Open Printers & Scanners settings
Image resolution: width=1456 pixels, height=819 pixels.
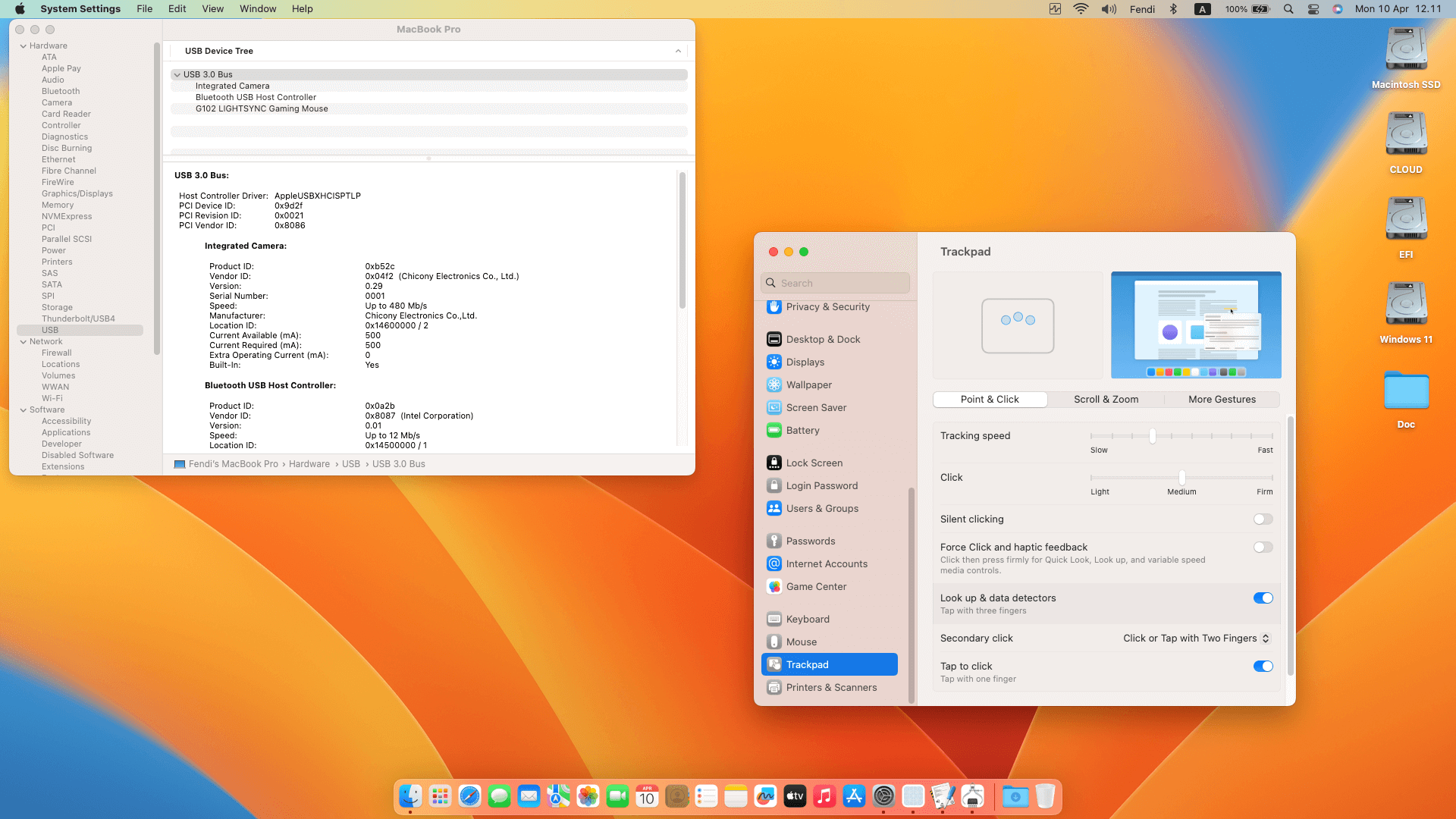pos(830,687)
